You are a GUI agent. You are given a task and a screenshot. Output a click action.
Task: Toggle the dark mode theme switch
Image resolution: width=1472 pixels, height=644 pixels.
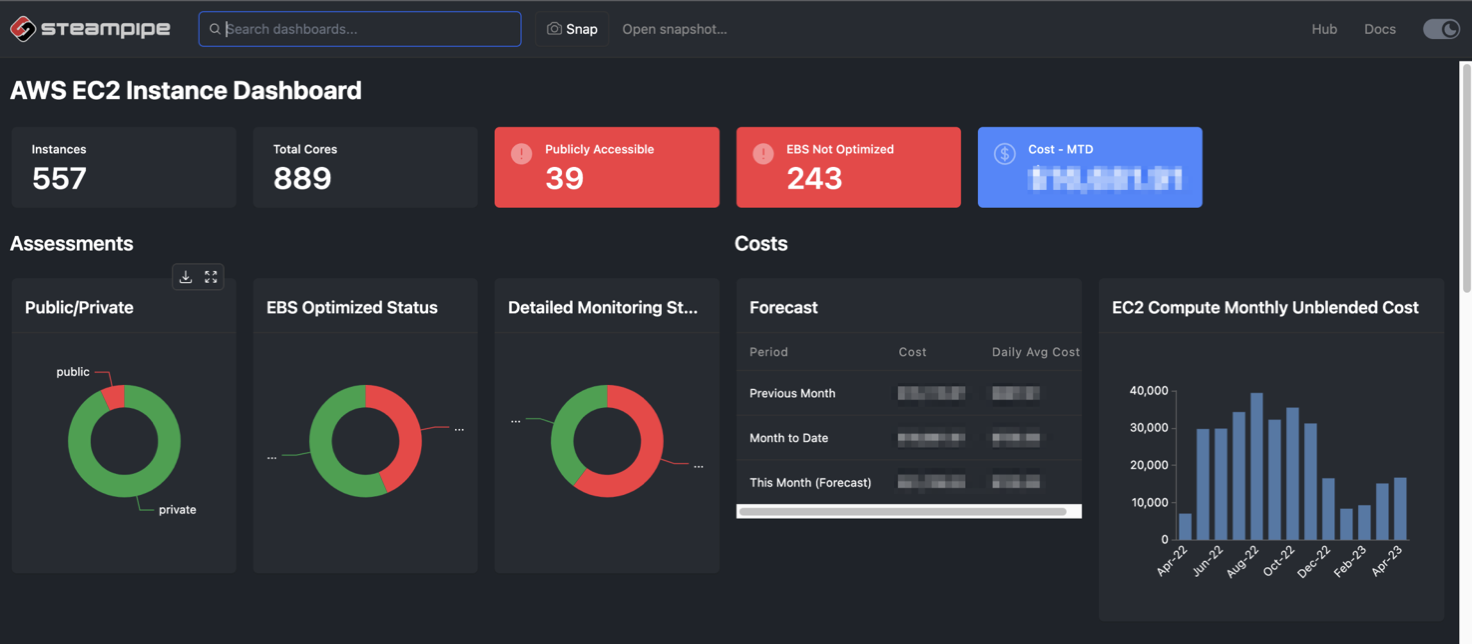pos(1441,29)
